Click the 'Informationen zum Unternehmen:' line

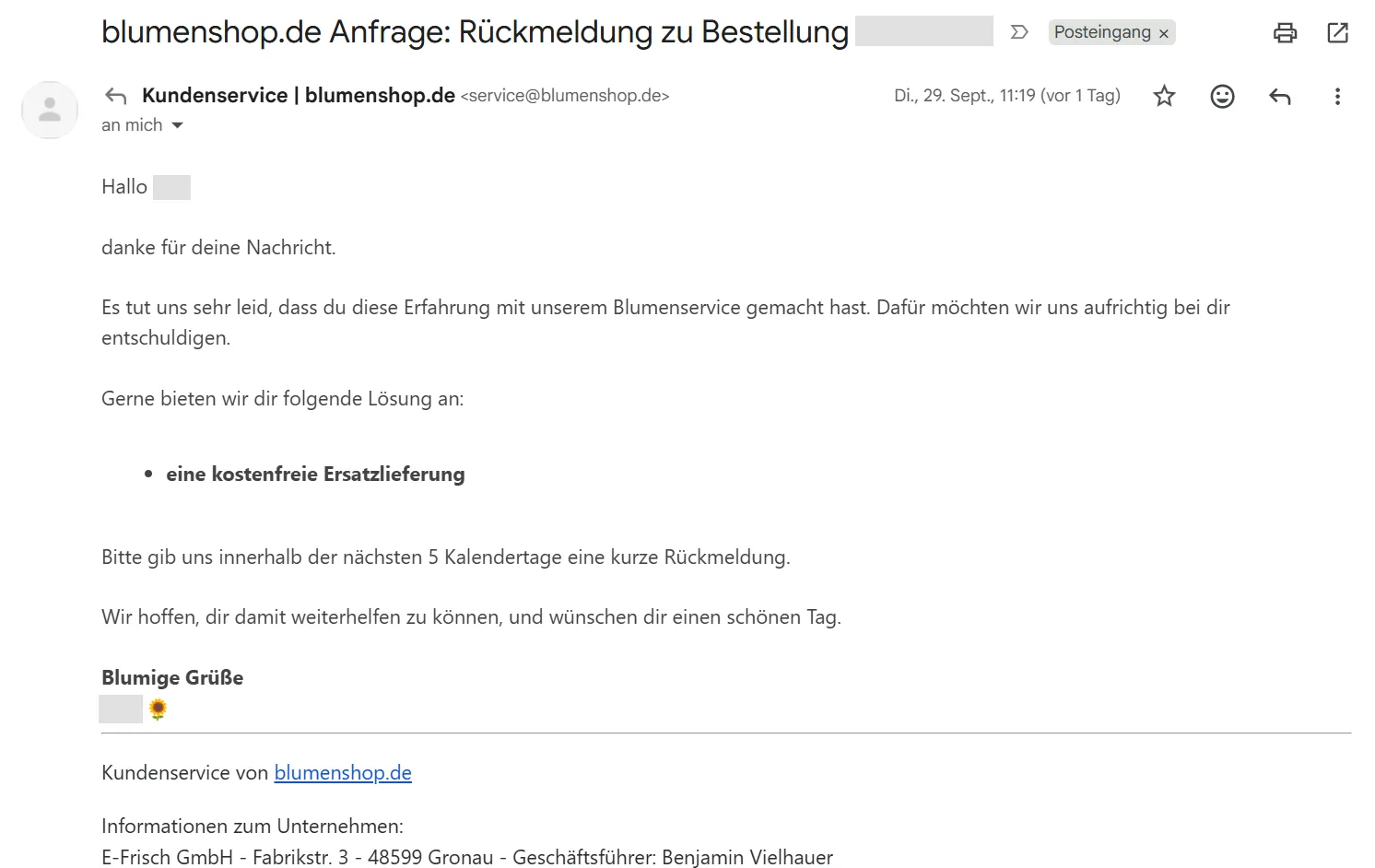[x=253, y=826]
